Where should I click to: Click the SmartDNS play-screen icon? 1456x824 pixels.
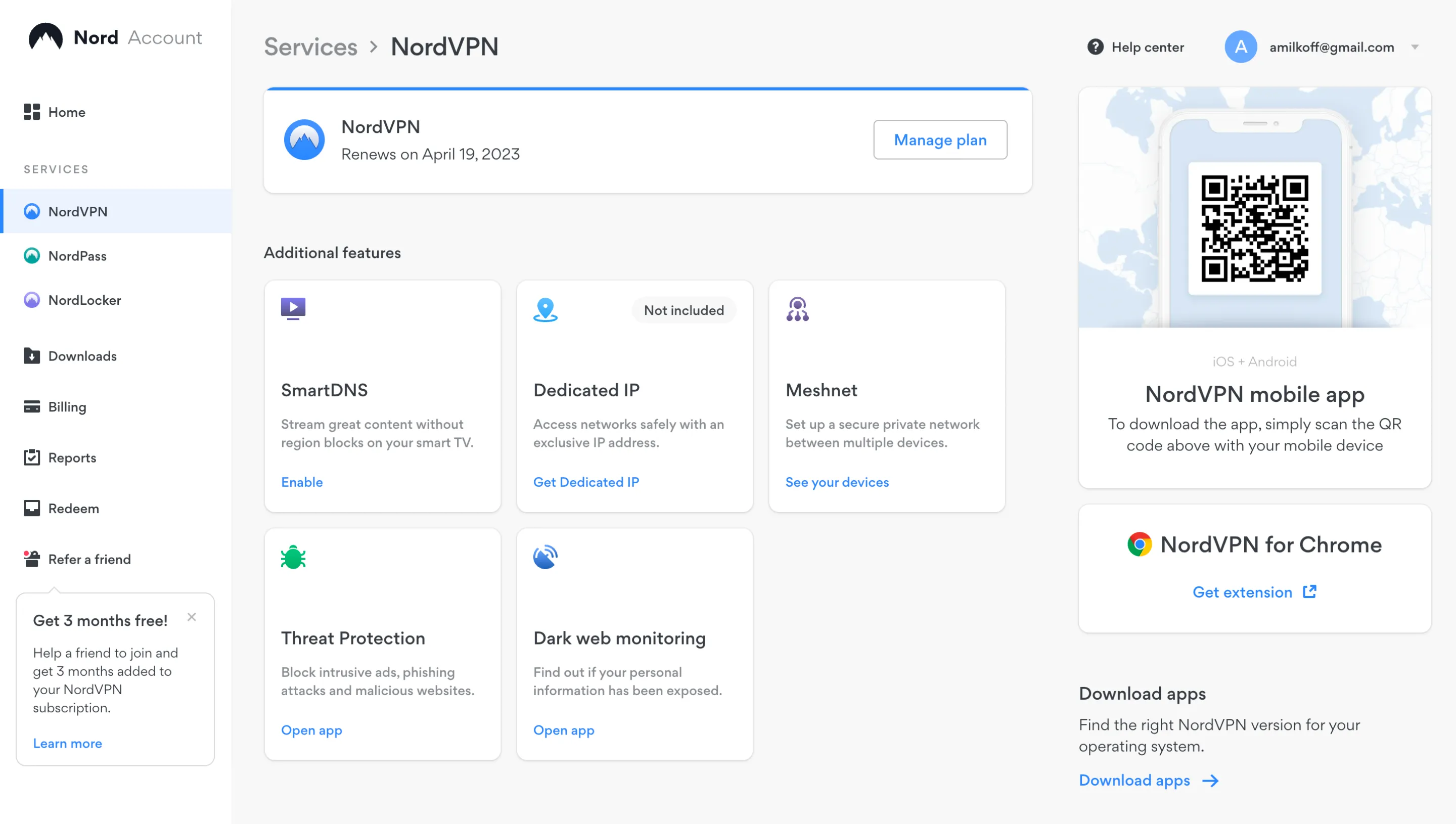tap(293, 308)
